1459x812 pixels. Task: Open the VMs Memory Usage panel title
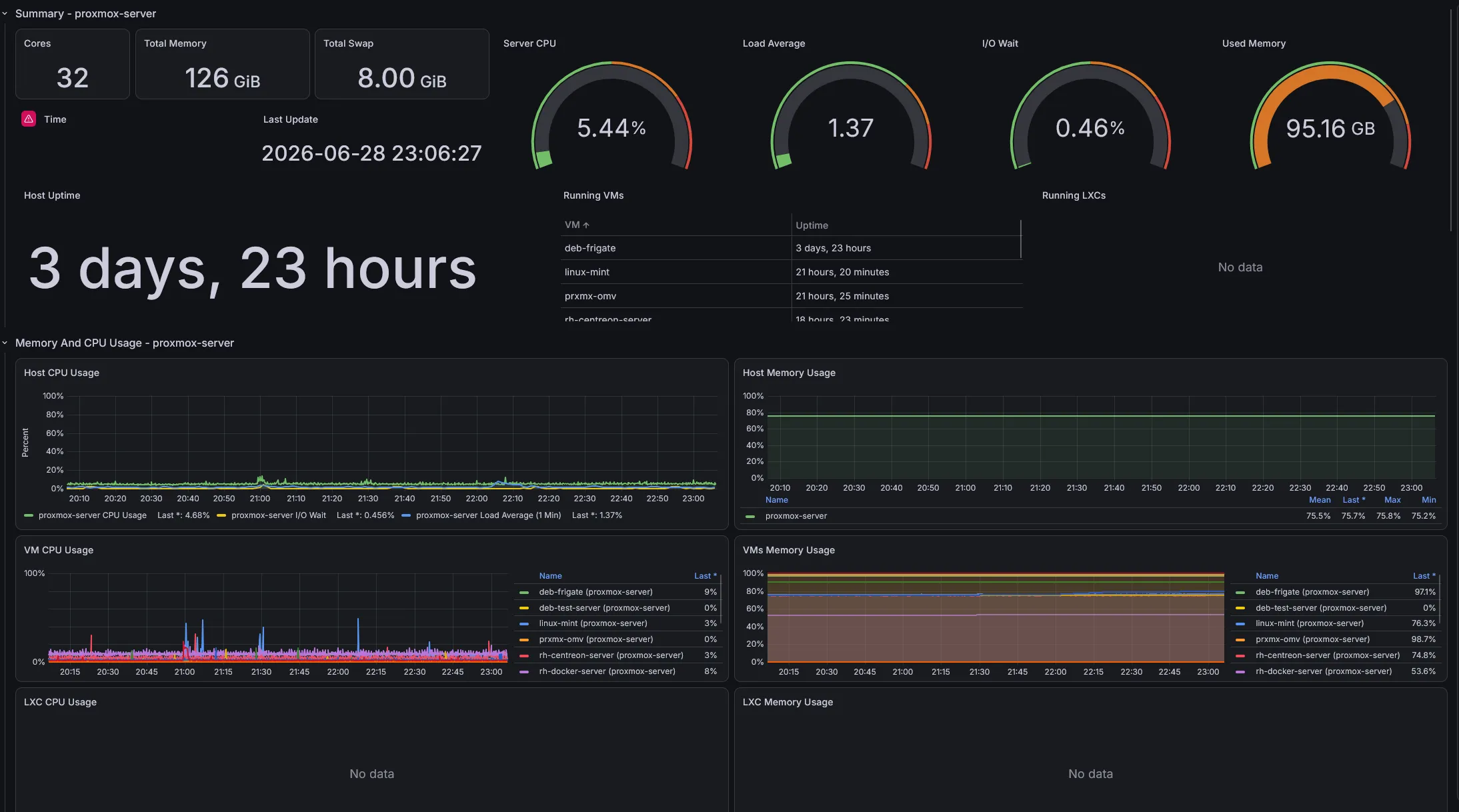[x=789, y=550]
